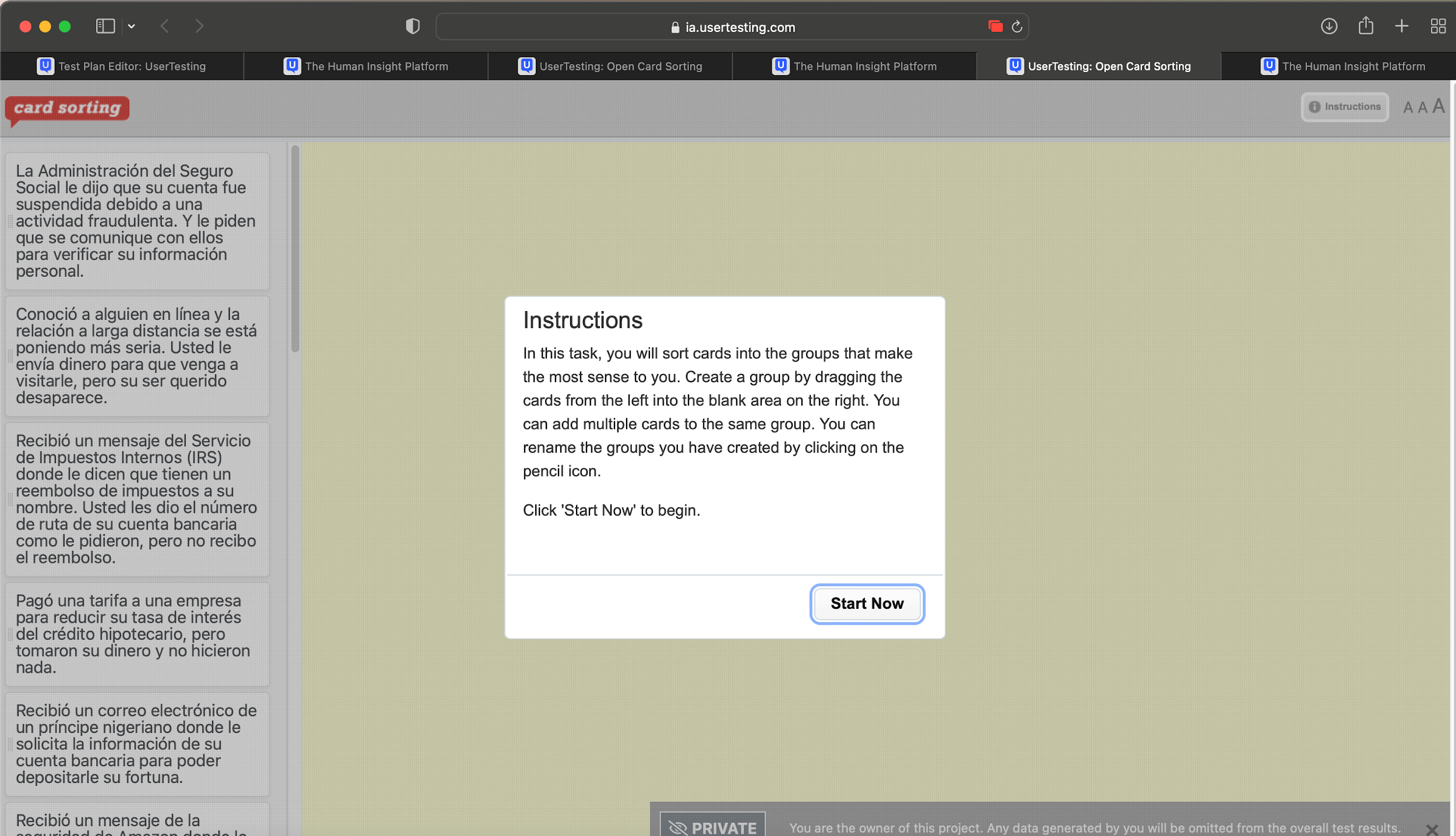Toggle the Safari sidebar icon
The height and width of the screenshot is (836, 1456).
pos(105,26)
